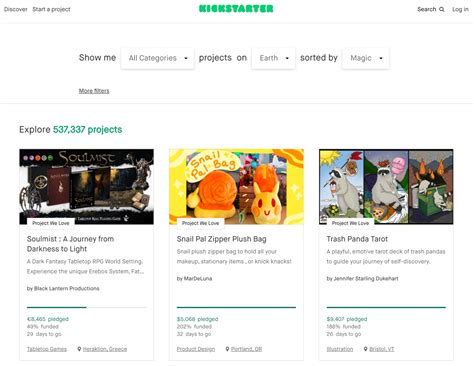Open Illustration category link
This screenshot has width=474, height=366.
click(x=340, y=349)
